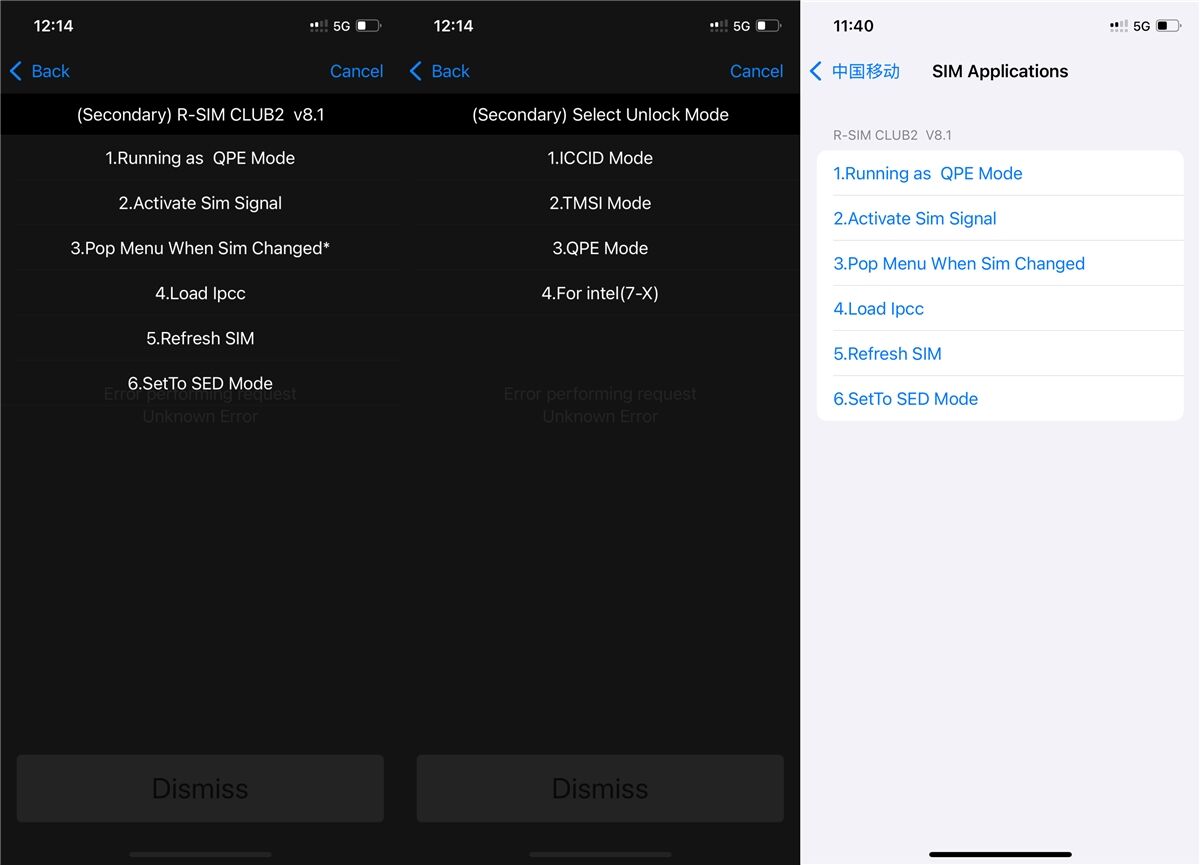
Task: Select 4.Load Ipcc in the dark menu
Action: pos(200,293)
